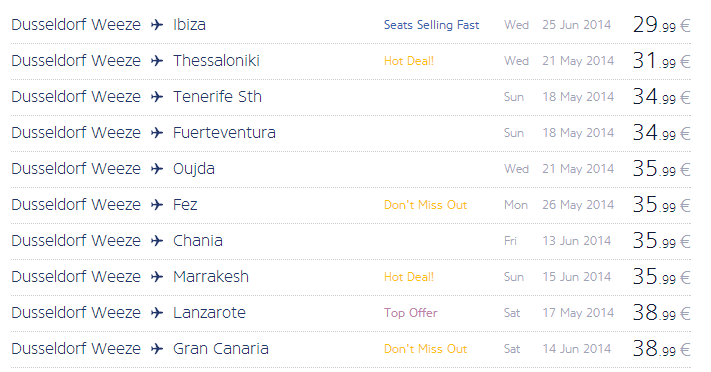Viewport: 711px width, 372px height.
Task: Select the 38.99 € Gran Canaria fare
Action: [661, 348]
